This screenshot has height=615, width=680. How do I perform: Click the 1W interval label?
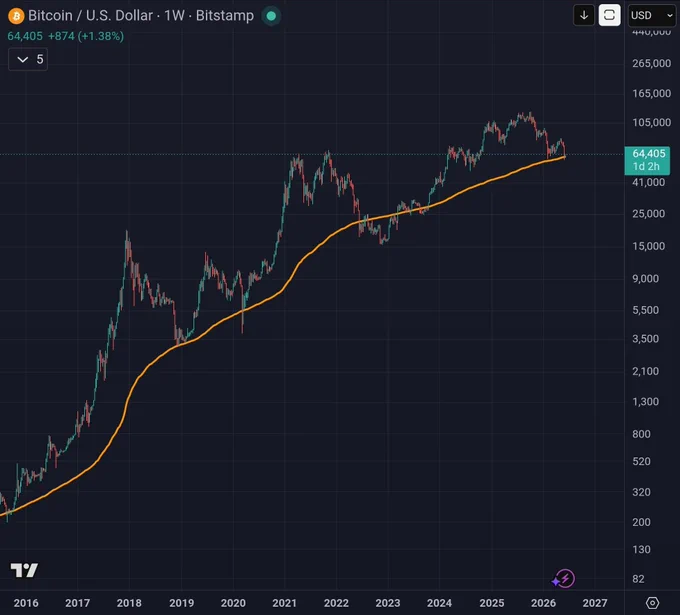174,16
